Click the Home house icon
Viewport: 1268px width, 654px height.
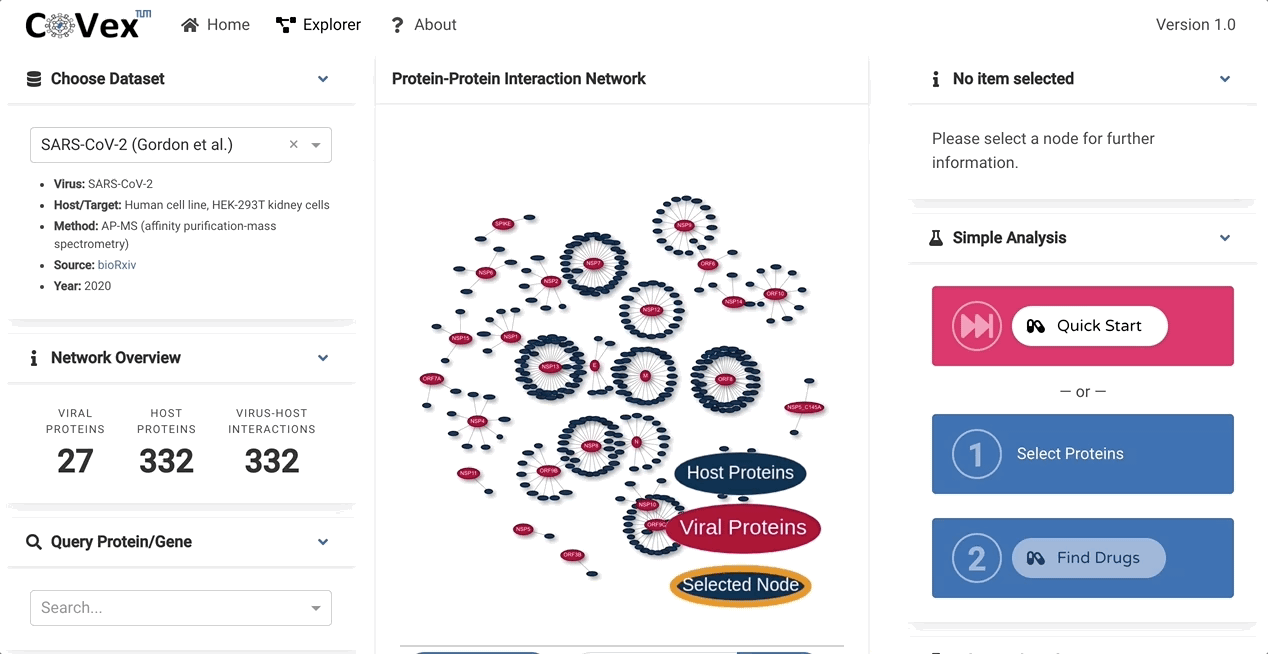pos(190,25)
